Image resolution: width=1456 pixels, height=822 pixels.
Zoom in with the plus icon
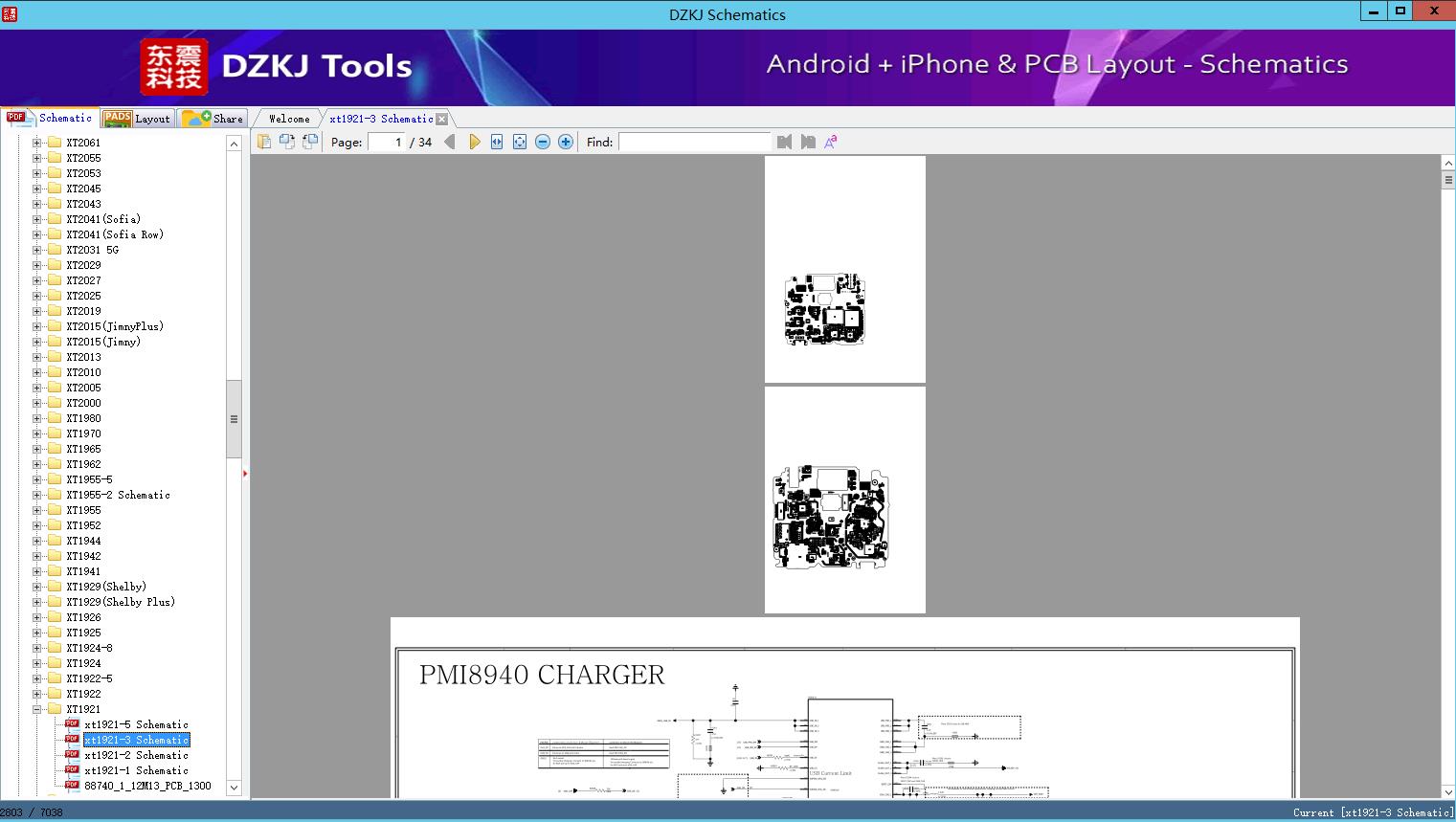click(566, 142)
